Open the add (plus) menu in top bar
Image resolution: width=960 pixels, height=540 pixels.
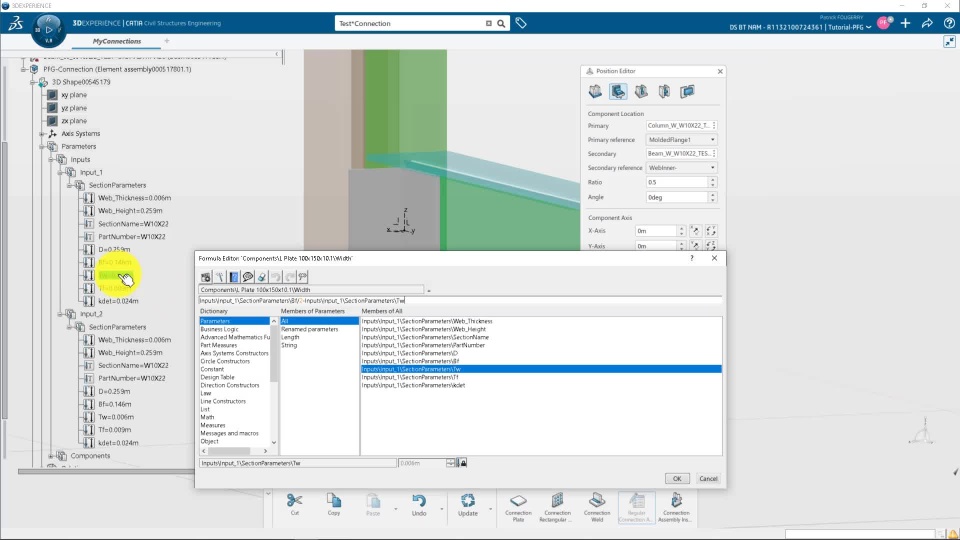tap(906, 23)
